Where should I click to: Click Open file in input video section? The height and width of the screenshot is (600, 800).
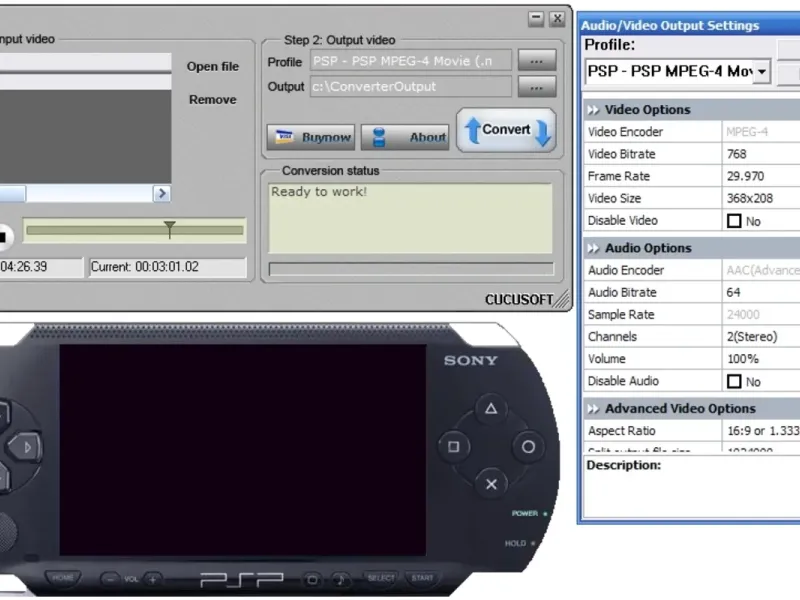pos(213,66)
